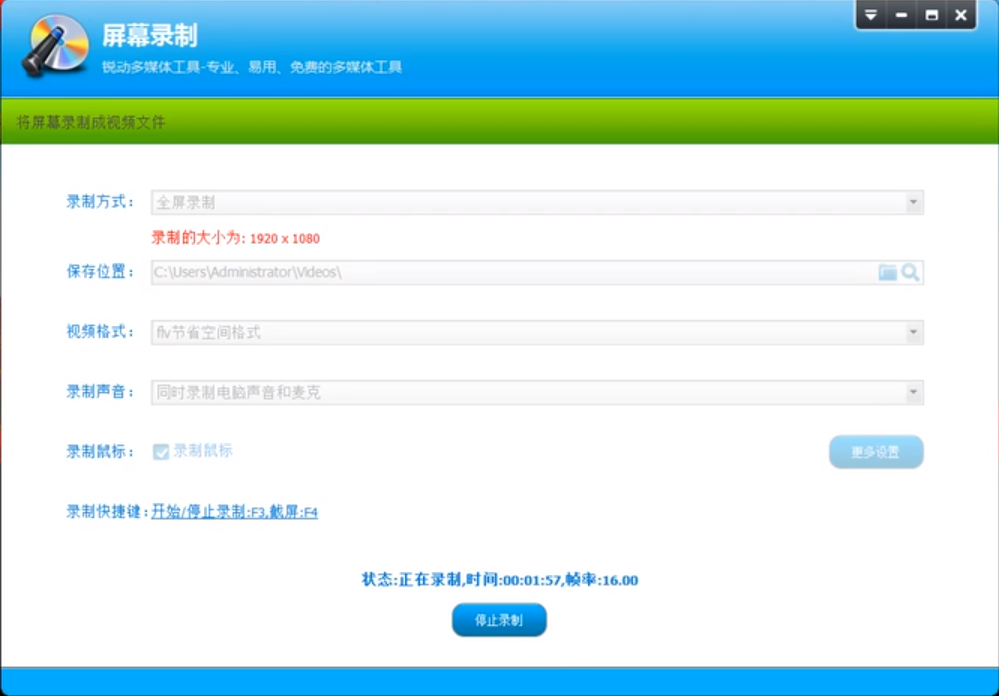
Task: Expand the 录制声音 dropdown
Action: tap(912, 393)
